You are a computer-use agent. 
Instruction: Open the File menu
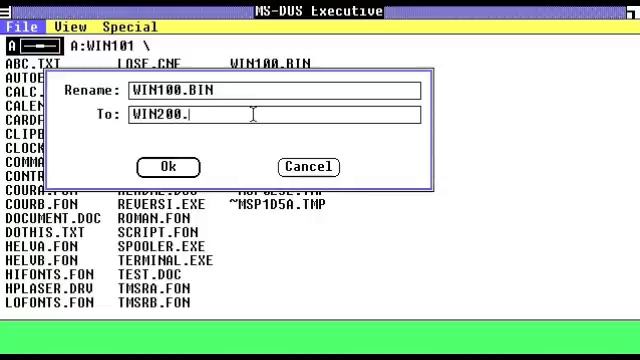pyautogui.click(x=22, y=27)
